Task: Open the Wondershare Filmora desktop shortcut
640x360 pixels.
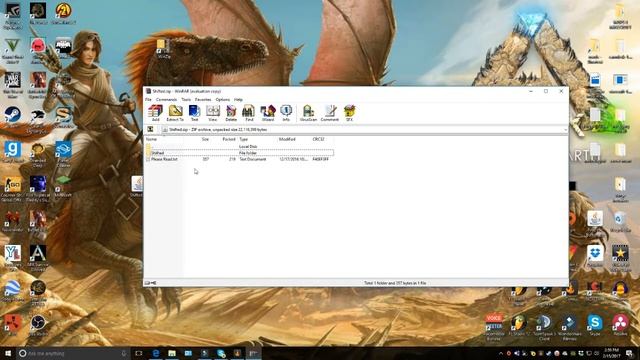Action: click(569, 327)
